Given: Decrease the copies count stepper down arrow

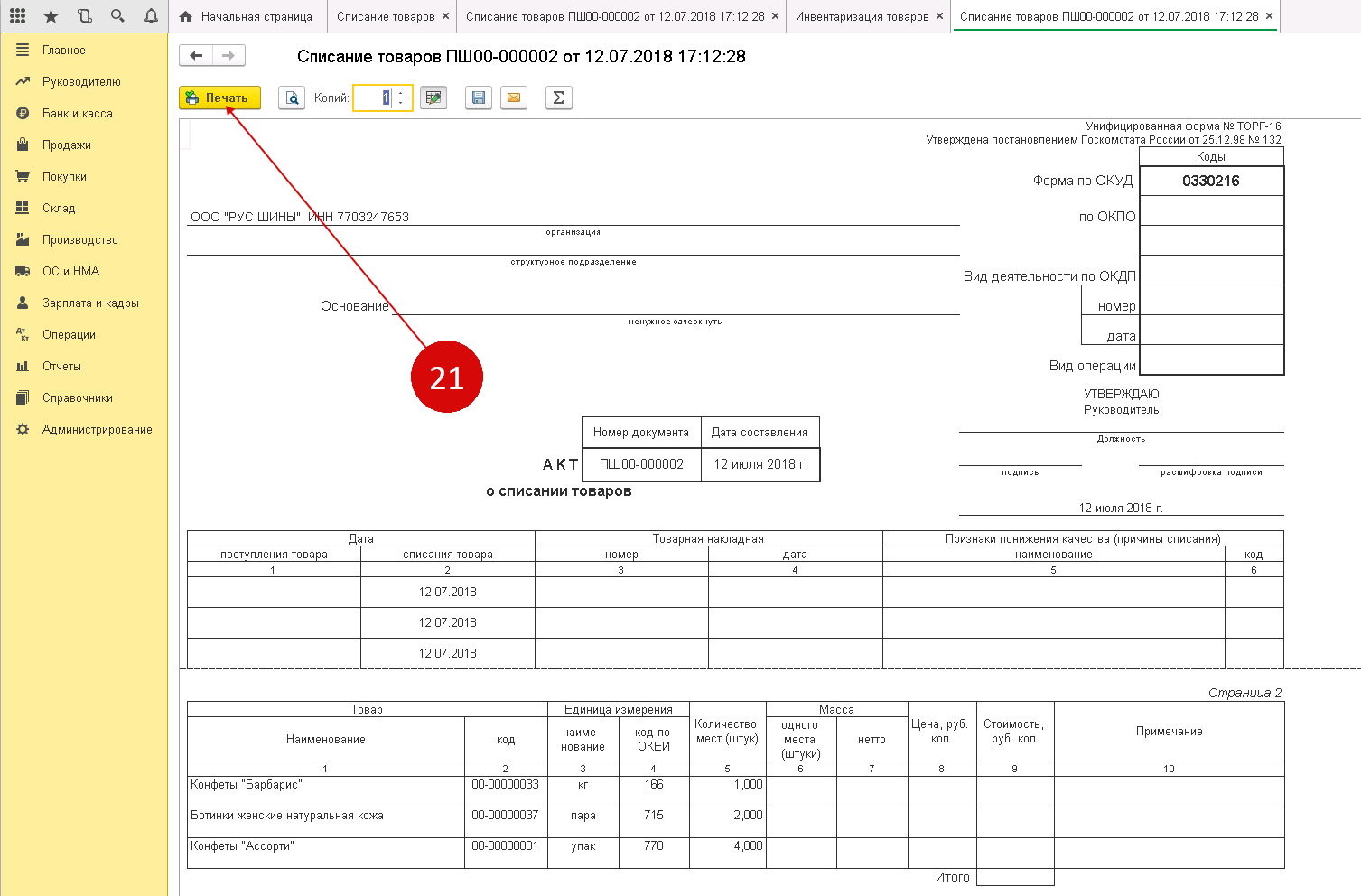Looking at the screenshot, I should [x=402, y=103].
